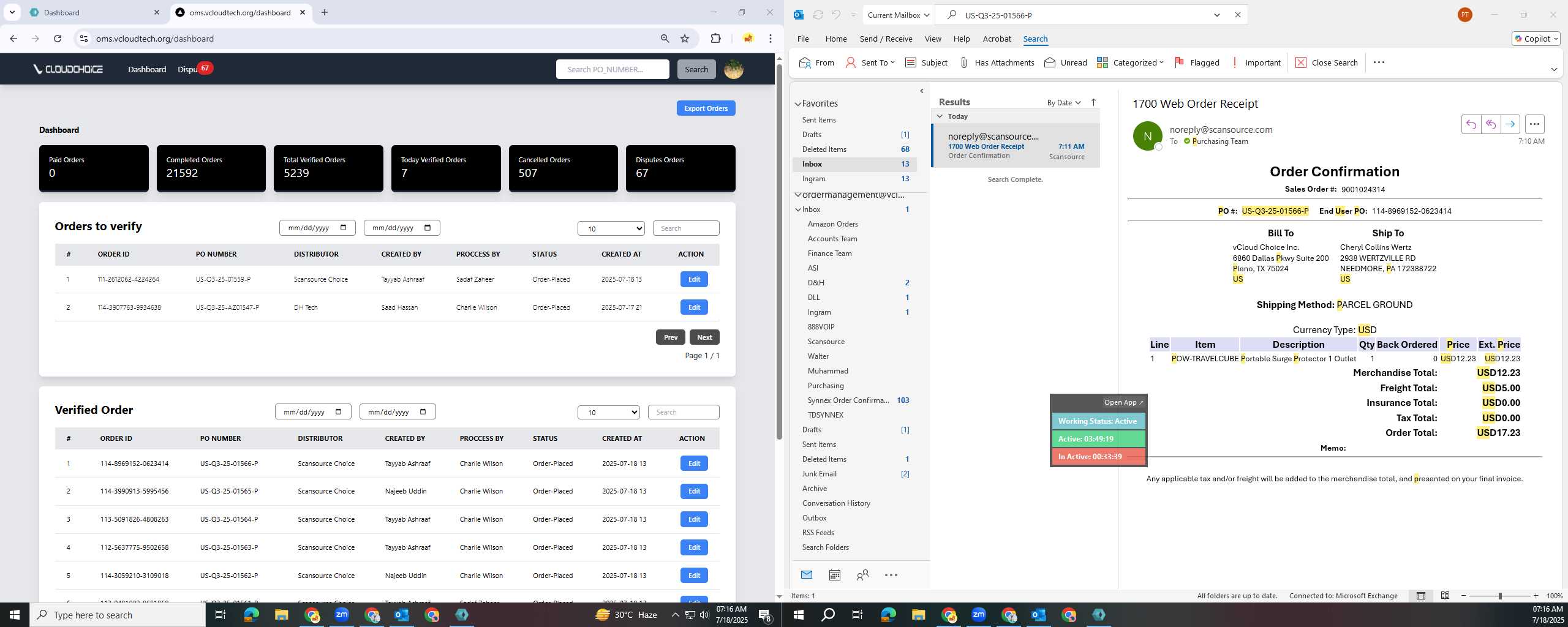Edit verified order US-Q3-25-01566-P
Image resolution: width=1568 pixels, height=627 pixels.
click(694, 464)
